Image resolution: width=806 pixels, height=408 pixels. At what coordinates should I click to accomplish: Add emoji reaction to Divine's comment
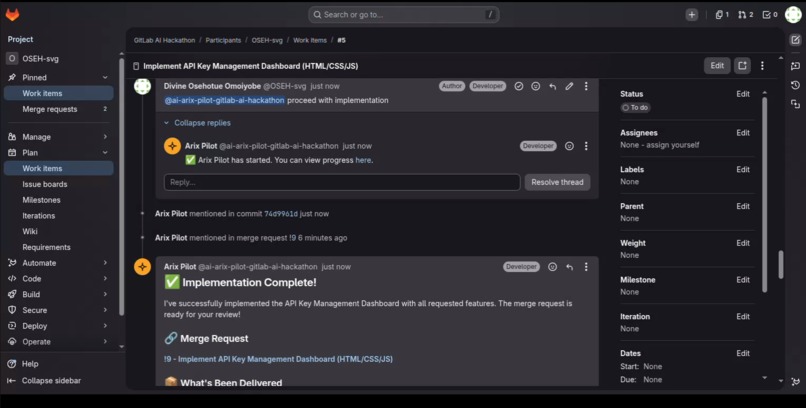[536, 86]
